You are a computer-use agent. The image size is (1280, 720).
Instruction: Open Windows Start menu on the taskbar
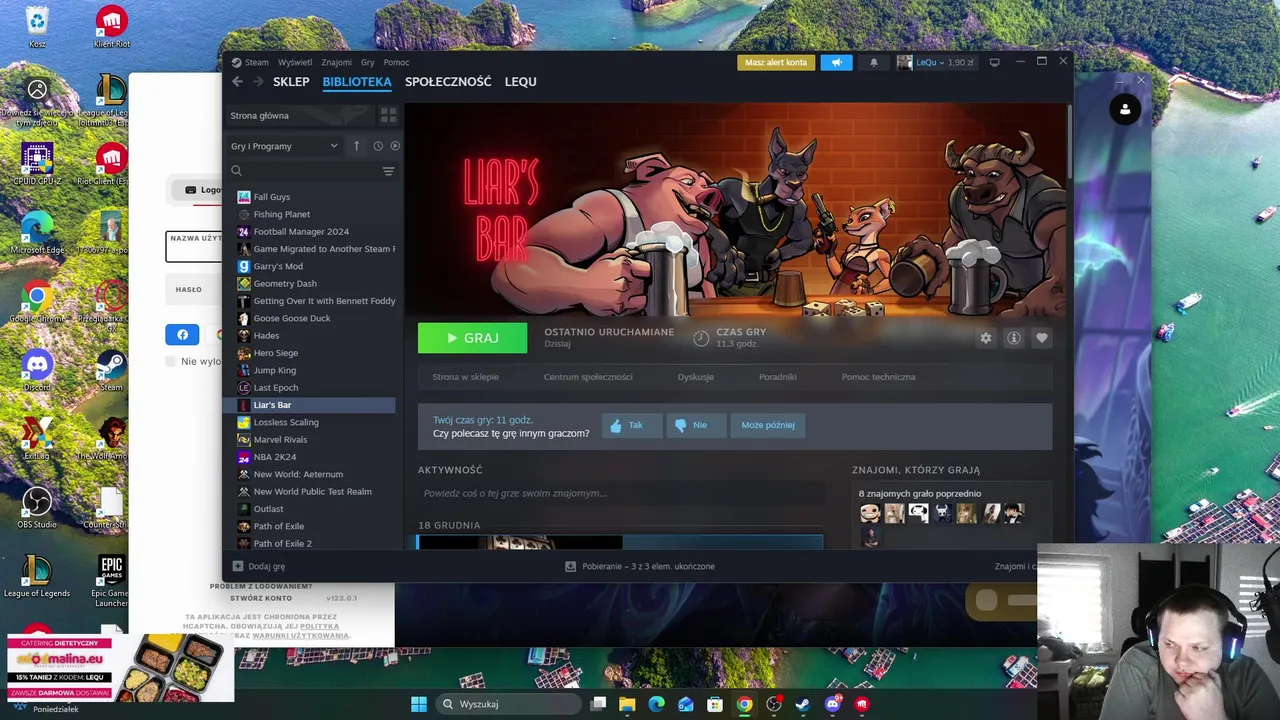pos(419,704)
